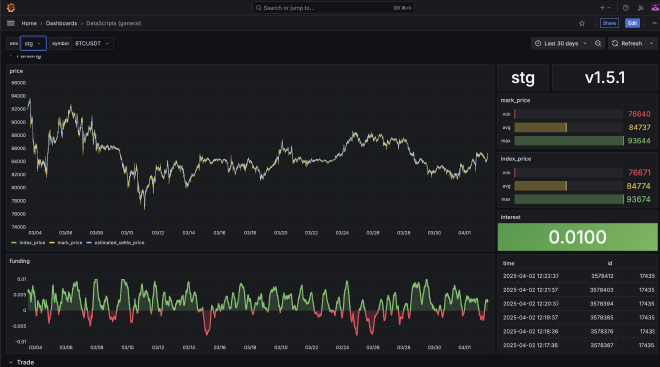Image resolution: width=660 pixels, height=367 pixels.
Task: Open the Grafana home logo
Action: [x=11, y=8]
